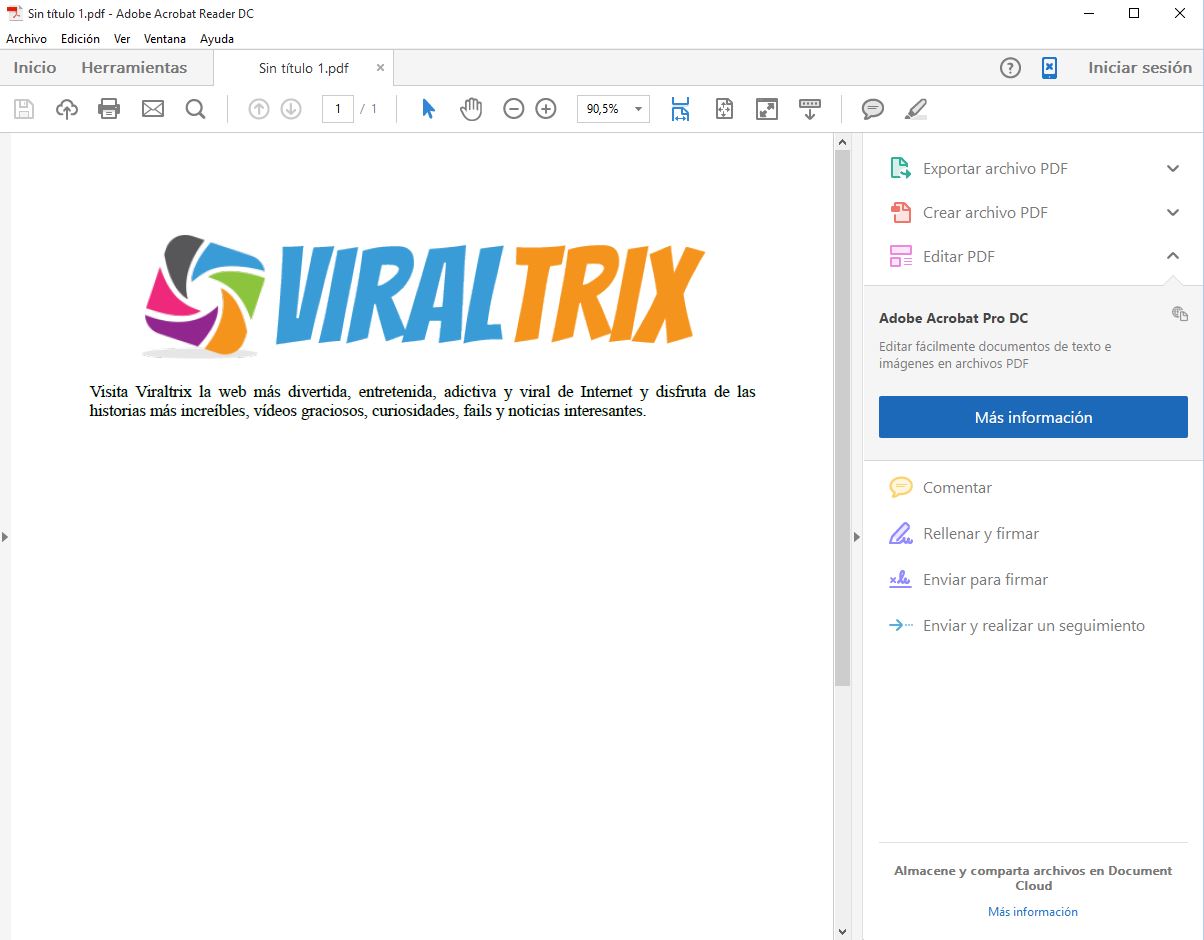Open the Ventana menu
Viewport: 1204px width, 940px height.
click(165, 39)
